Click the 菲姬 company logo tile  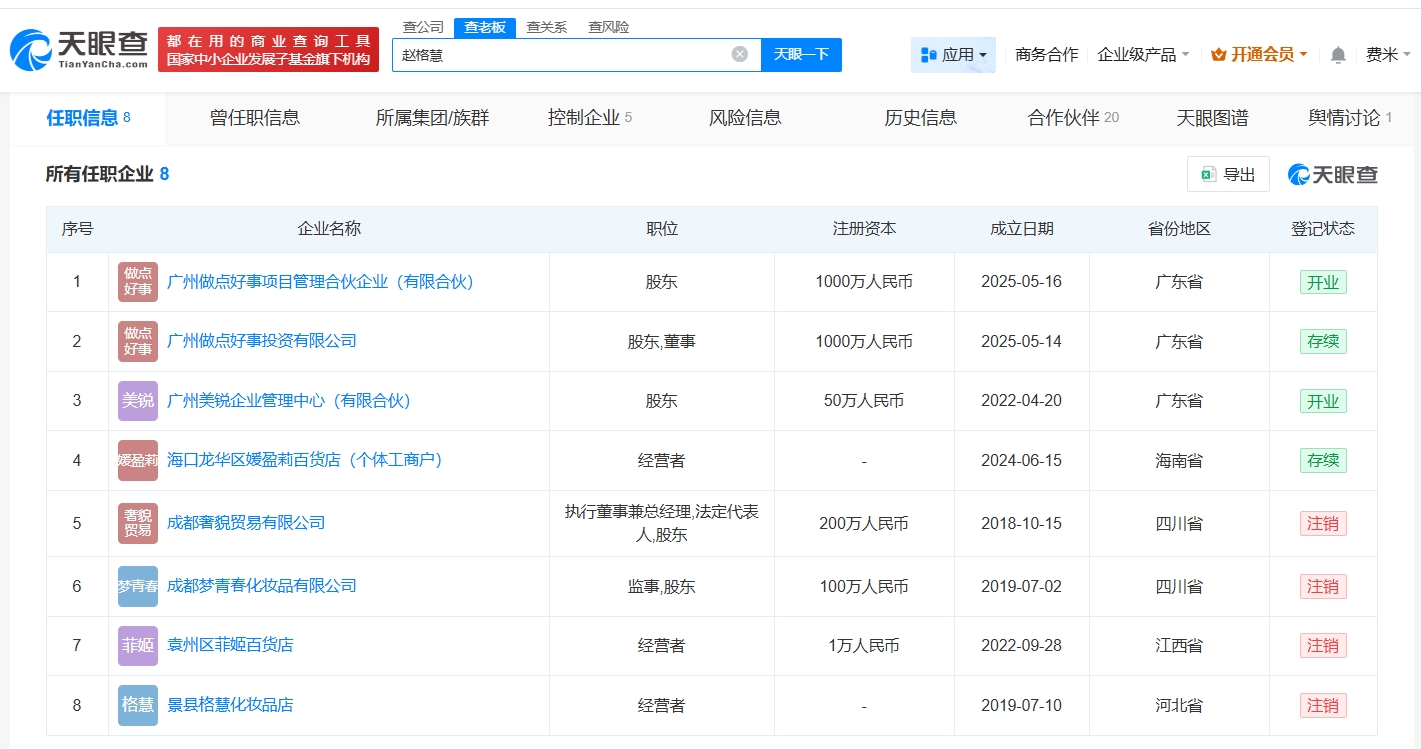coord(138,645)
